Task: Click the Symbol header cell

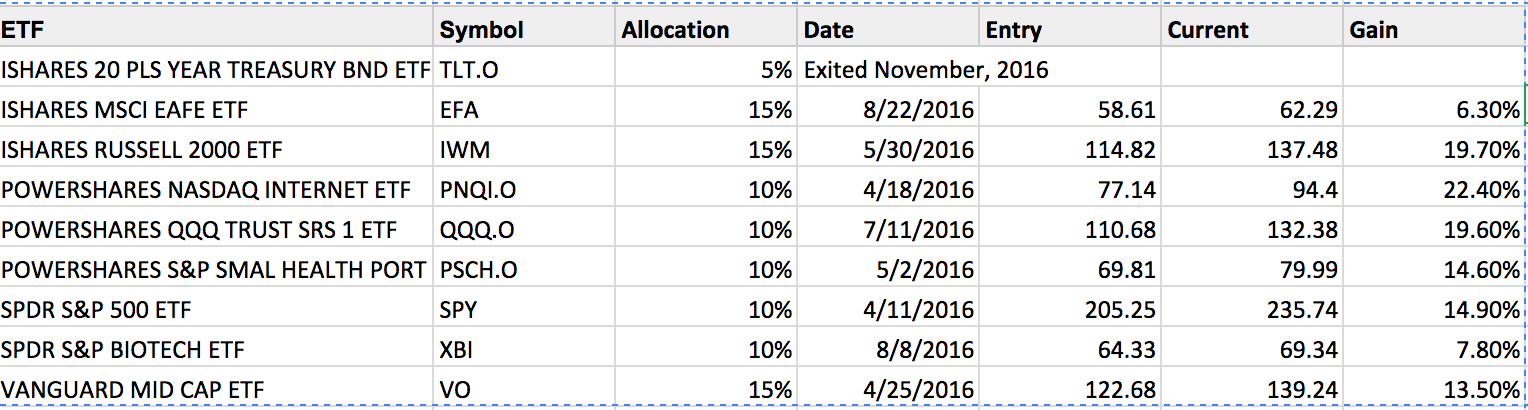Action: click(x=526, y=29)
